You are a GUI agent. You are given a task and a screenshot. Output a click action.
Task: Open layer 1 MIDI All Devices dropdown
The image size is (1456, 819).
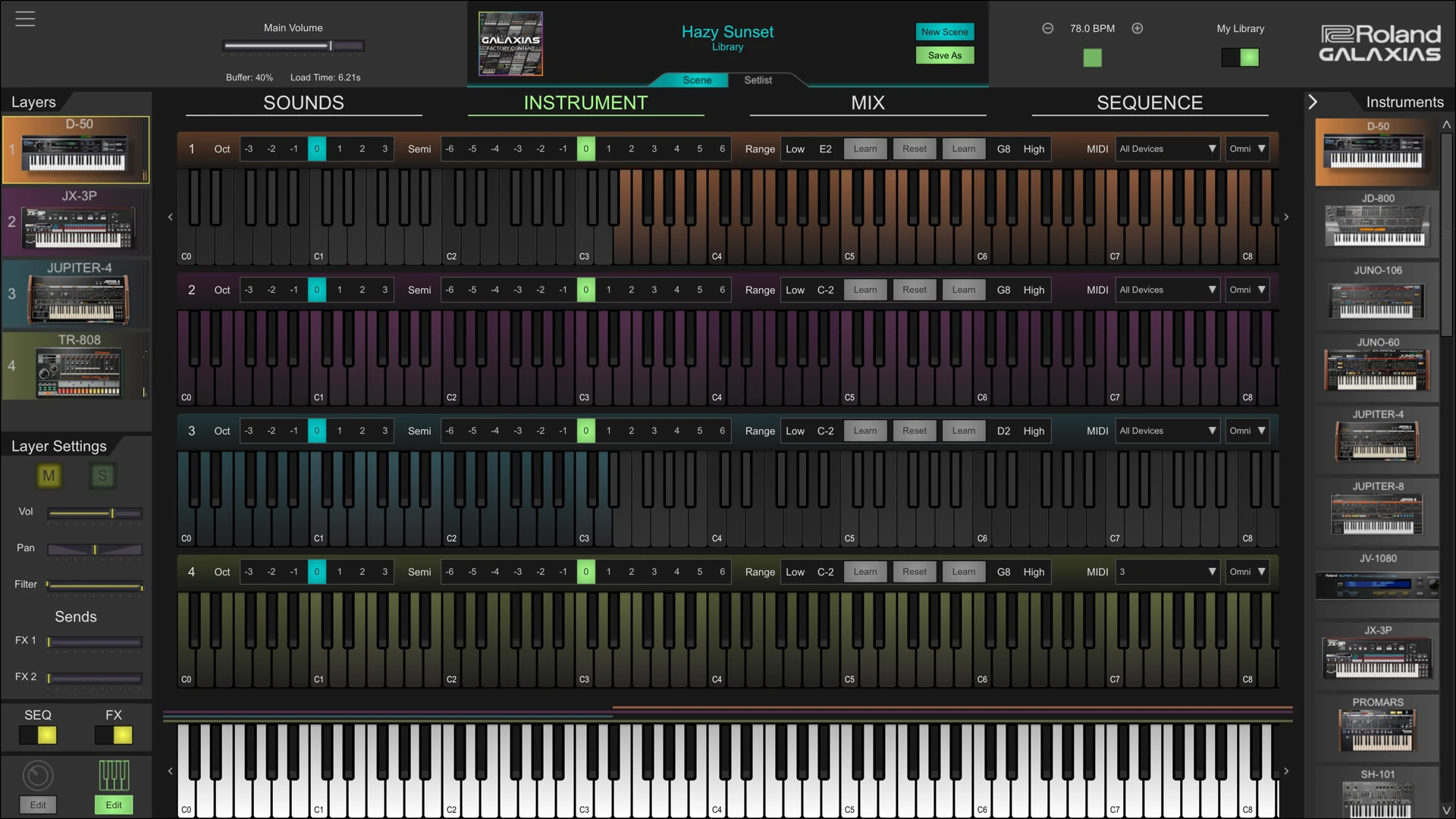coord(1167,149)
